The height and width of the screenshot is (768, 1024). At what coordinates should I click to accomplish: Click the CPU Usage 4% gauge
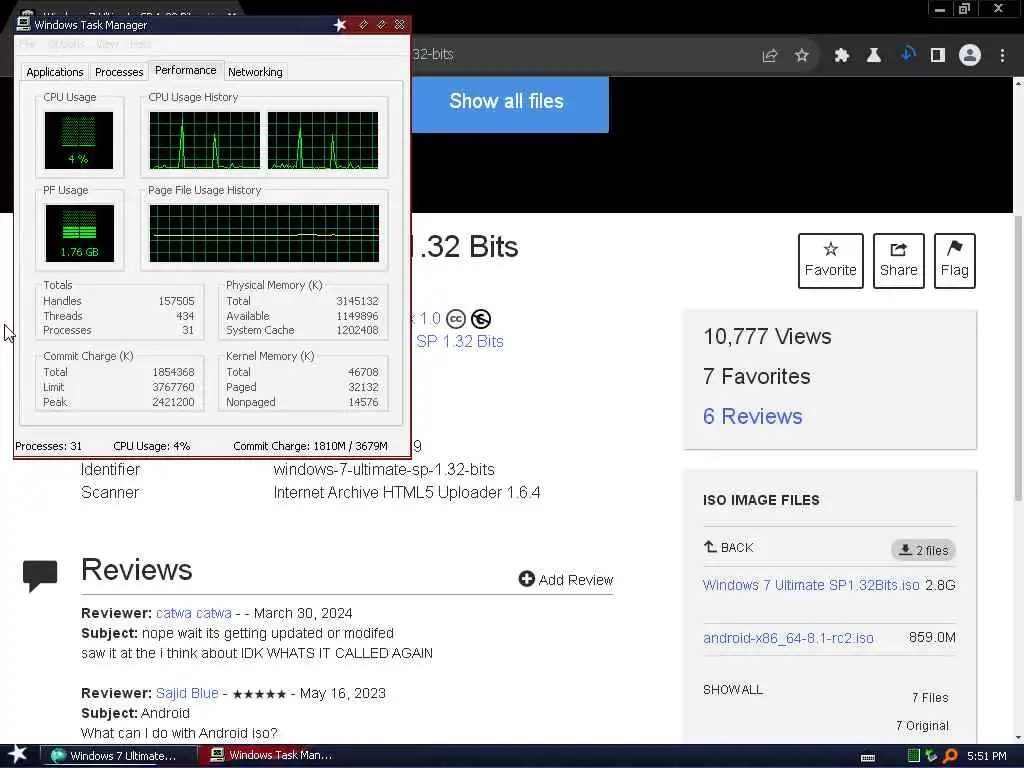point(78,140)
